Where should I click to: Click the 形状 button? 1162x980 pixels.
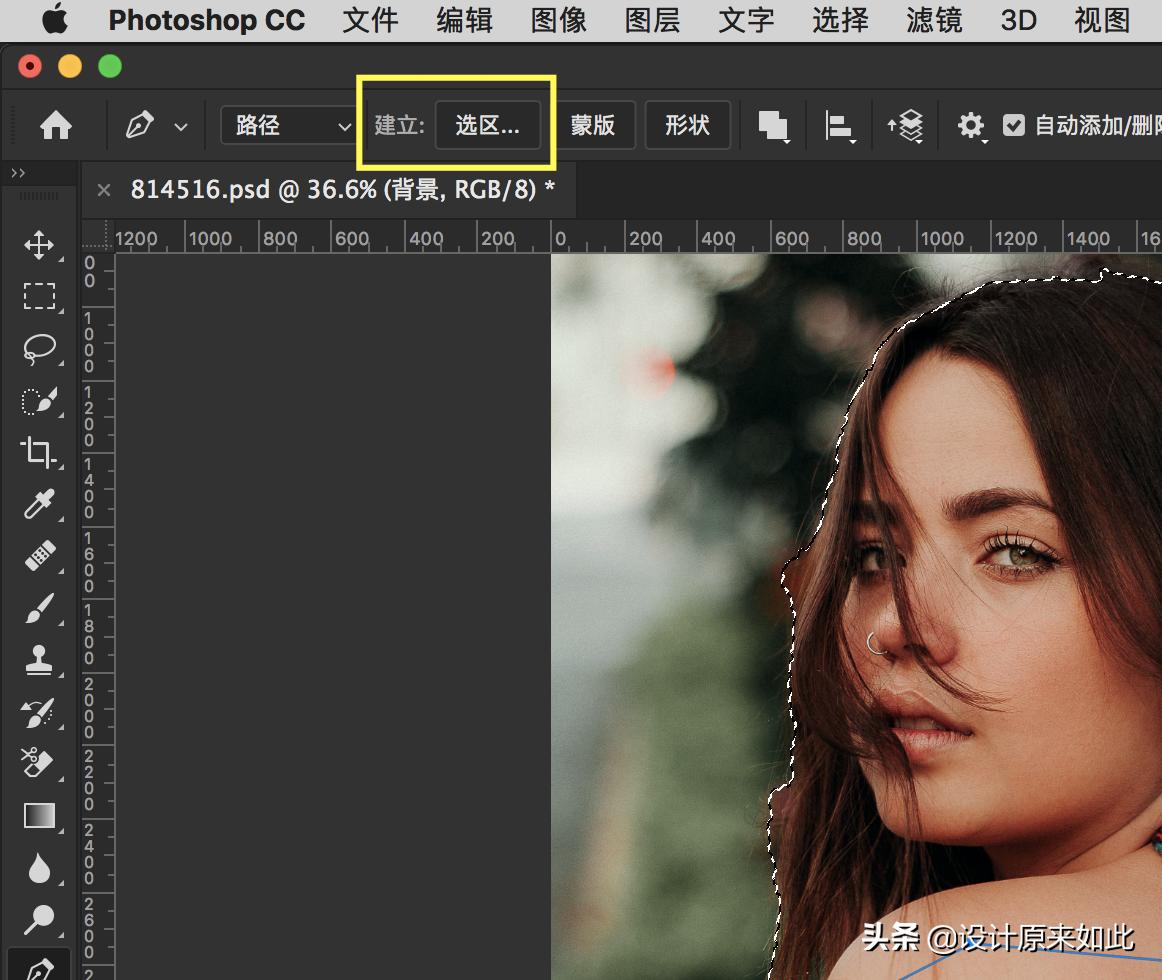tap(688, 125)
